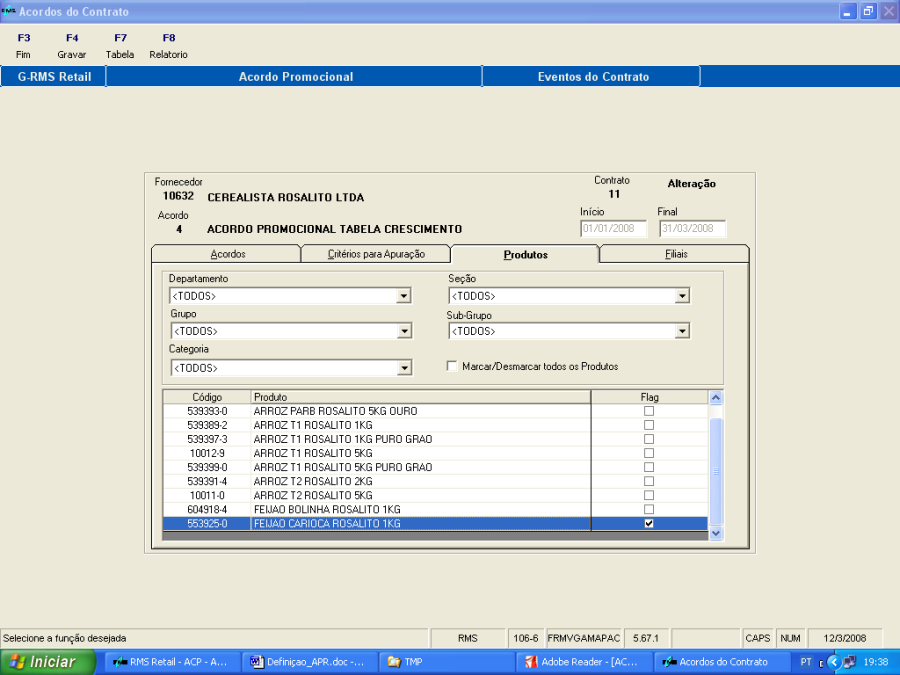Click the Produto column header
900x675 pixels.
[x=421, y=397]
